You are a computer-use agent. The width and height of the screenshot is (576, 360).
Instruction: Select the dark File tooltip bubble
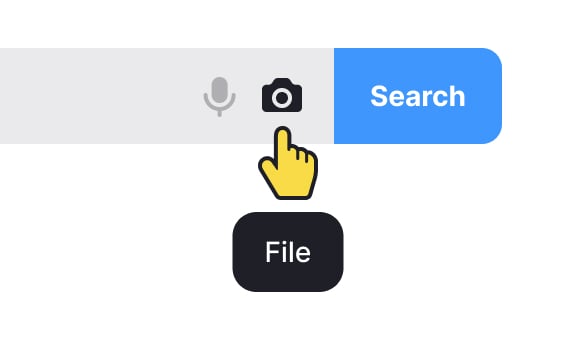288,252
